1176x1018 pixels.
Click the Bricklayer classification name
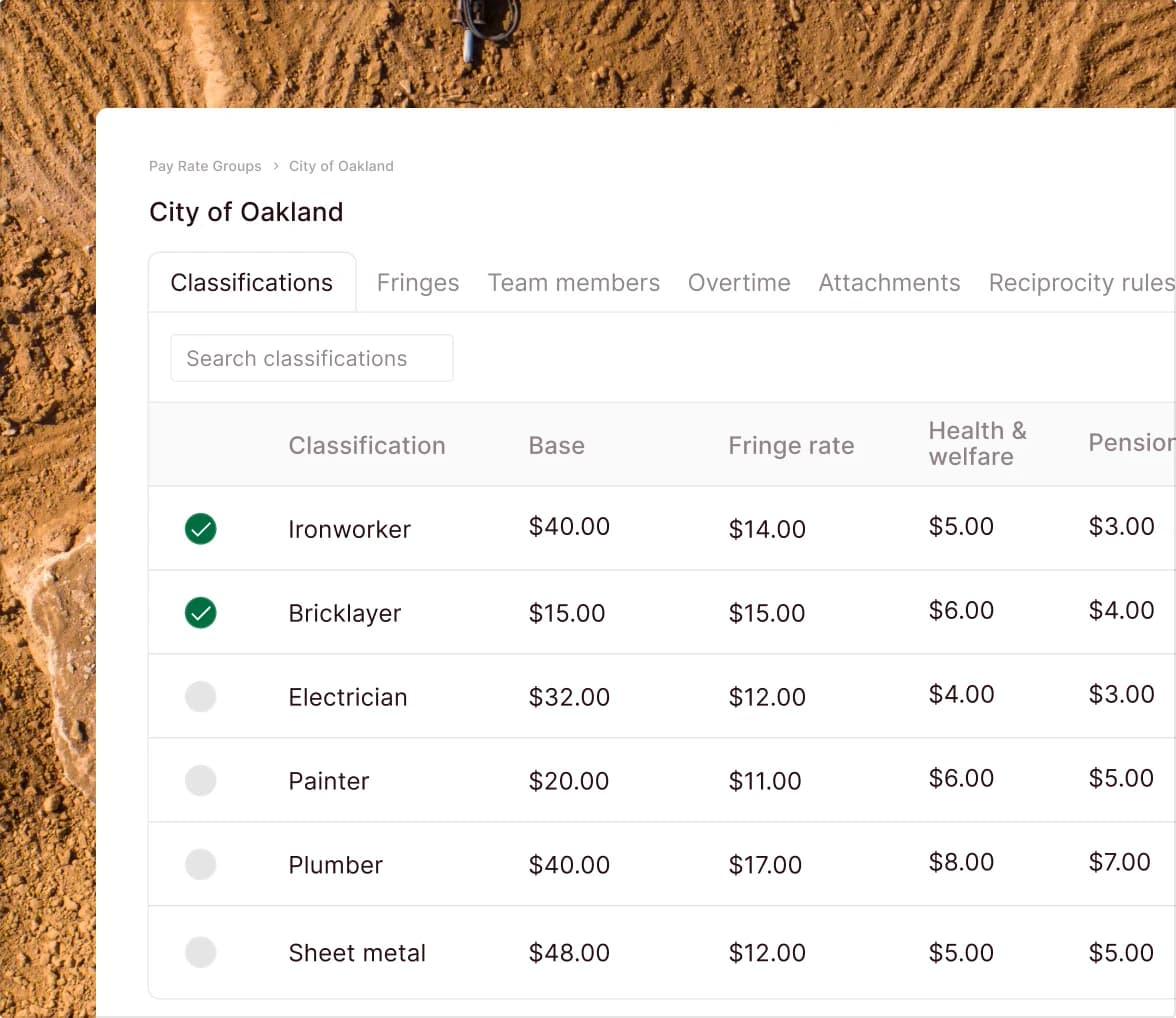(x=345, y=614)
